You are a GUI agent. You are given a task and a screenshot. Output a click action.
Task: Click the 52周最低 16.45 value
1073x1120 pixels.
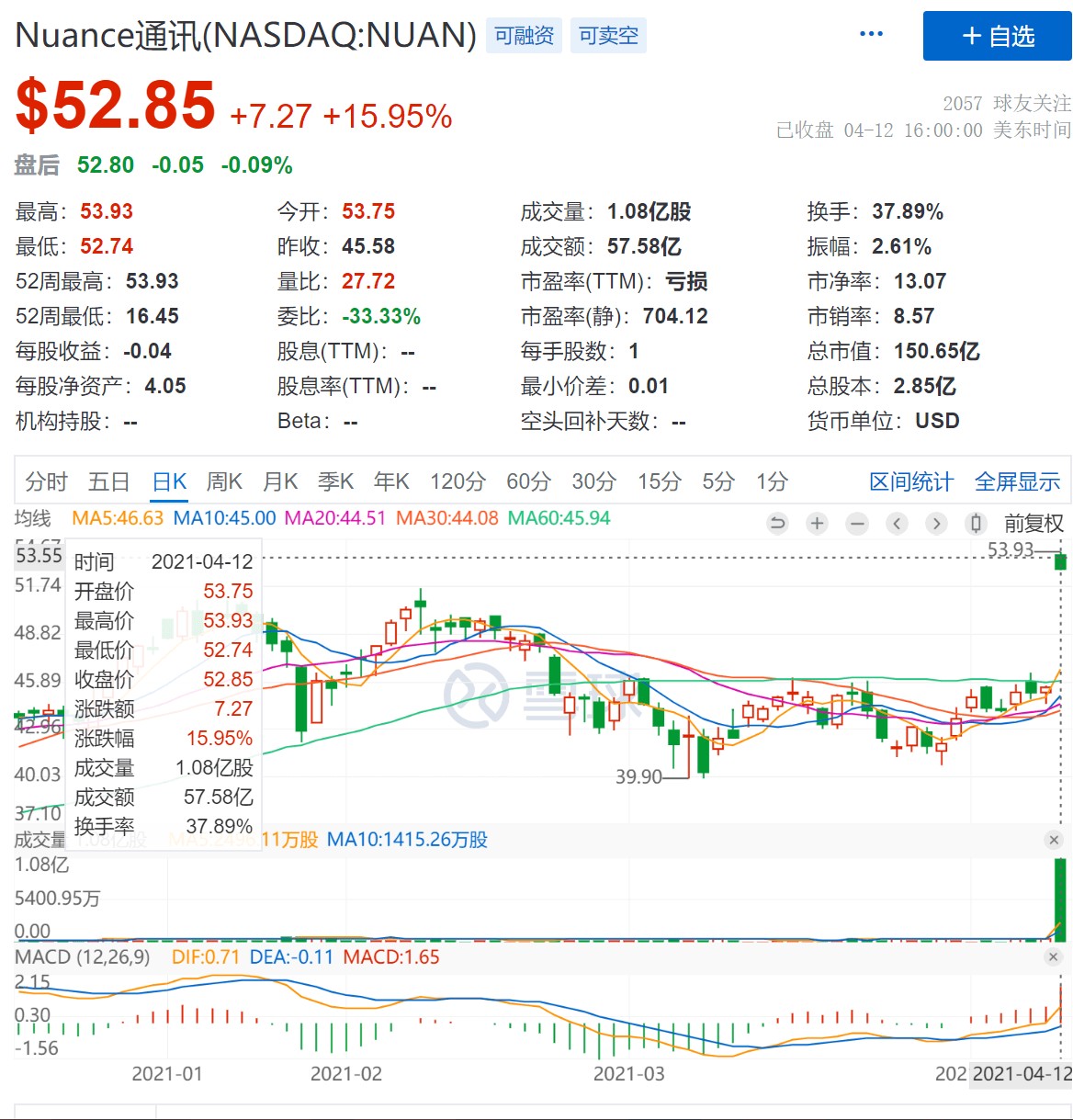point(152,316)
